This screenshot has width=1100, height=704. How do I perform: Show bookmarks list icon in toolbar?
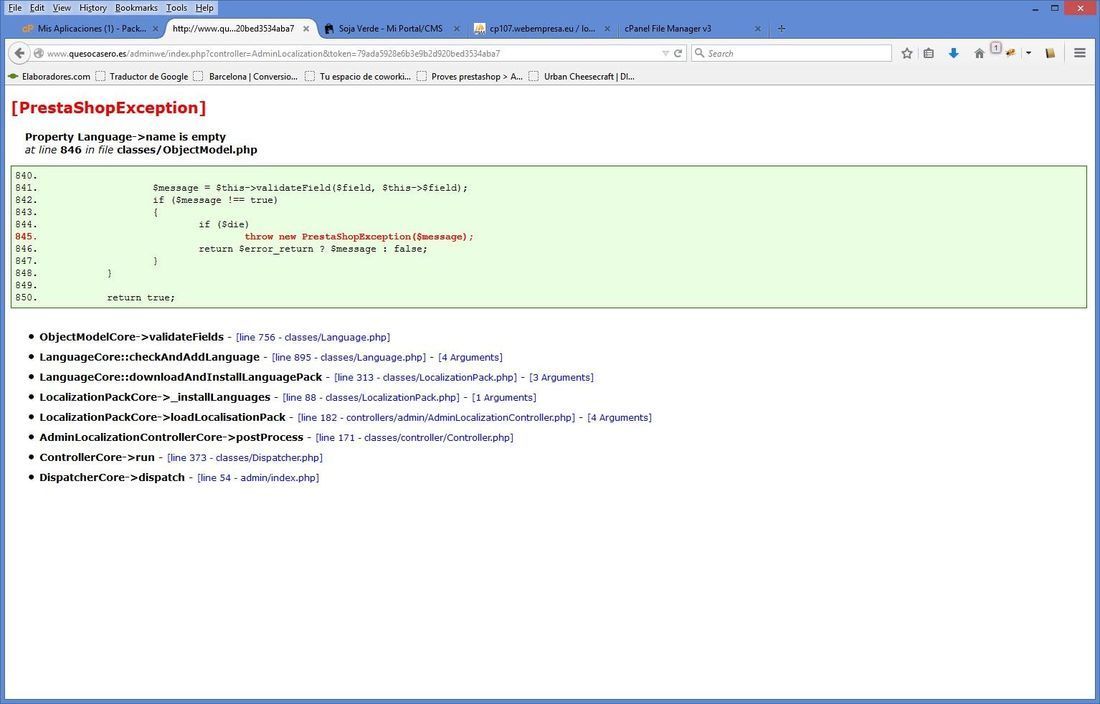[929, 53]
